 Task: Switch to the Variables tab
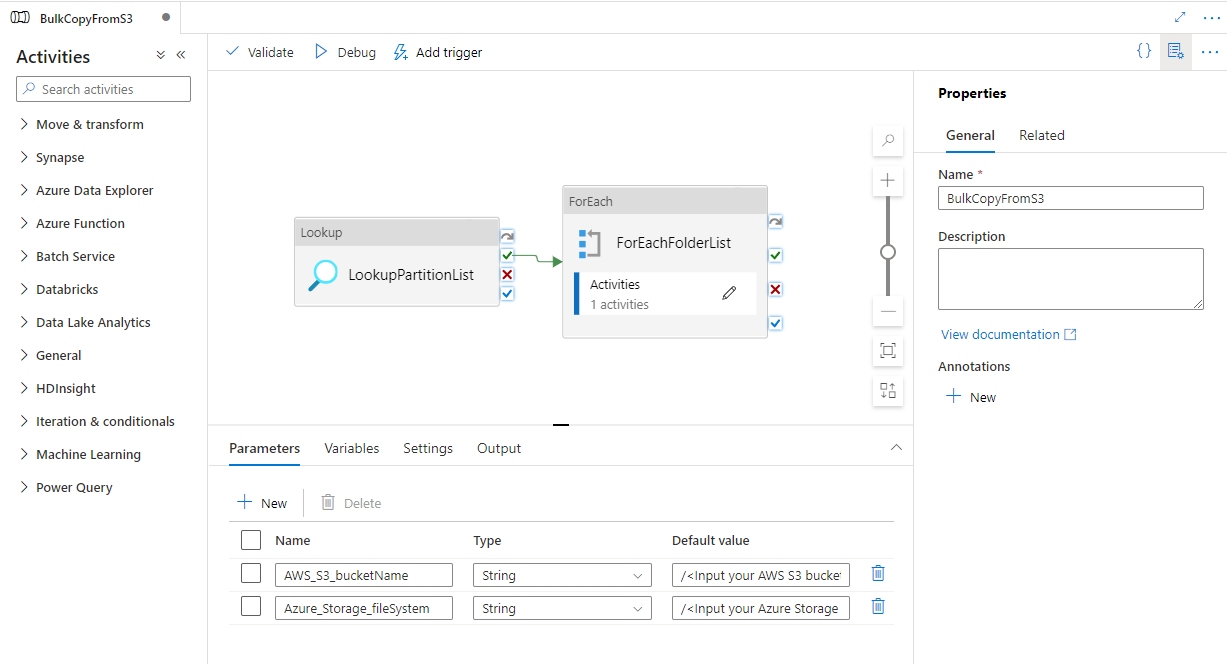tap(351, 448)
